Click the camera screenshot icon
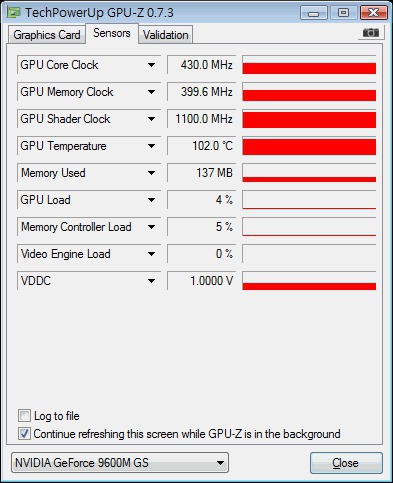The width and height of the screenshot is (393, 483). click(x=371, y=33)
